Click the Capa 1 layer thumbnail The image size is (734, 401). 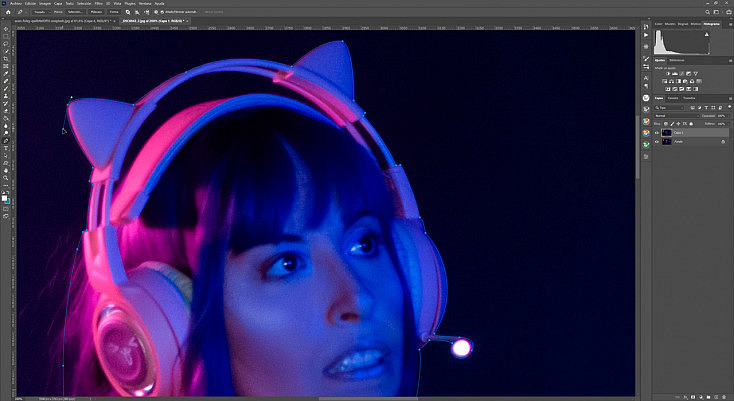click(667, 133)
